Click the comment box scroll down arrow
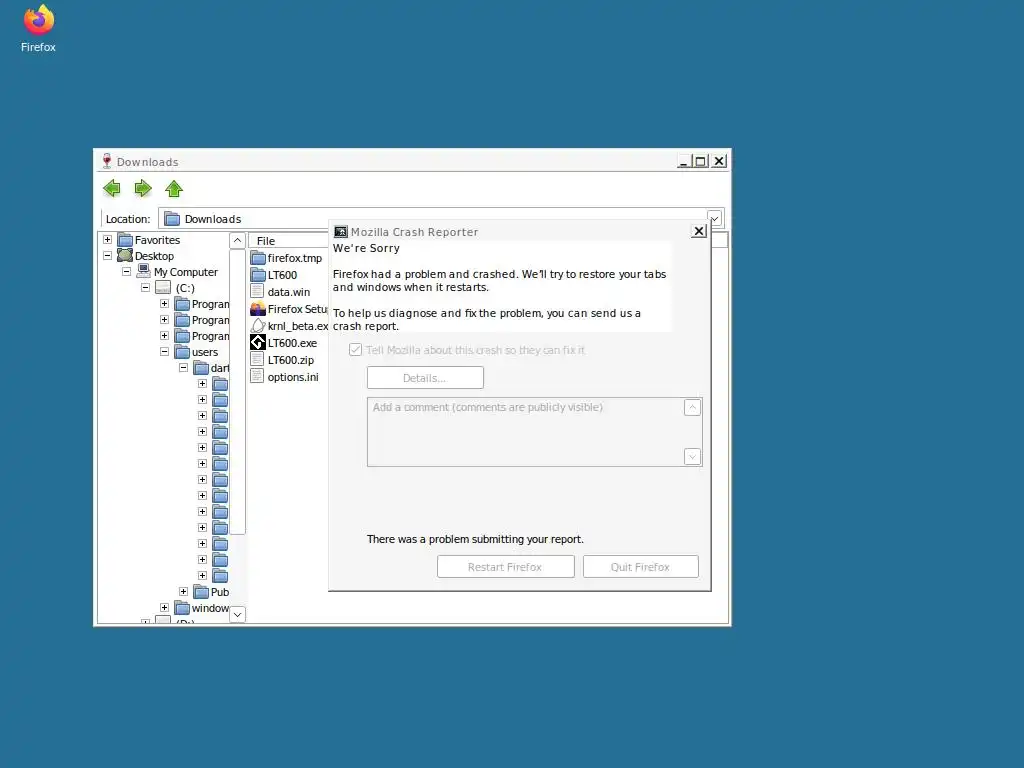The height and width of the screenshot is (768, 1024). [x=693, y=456]
